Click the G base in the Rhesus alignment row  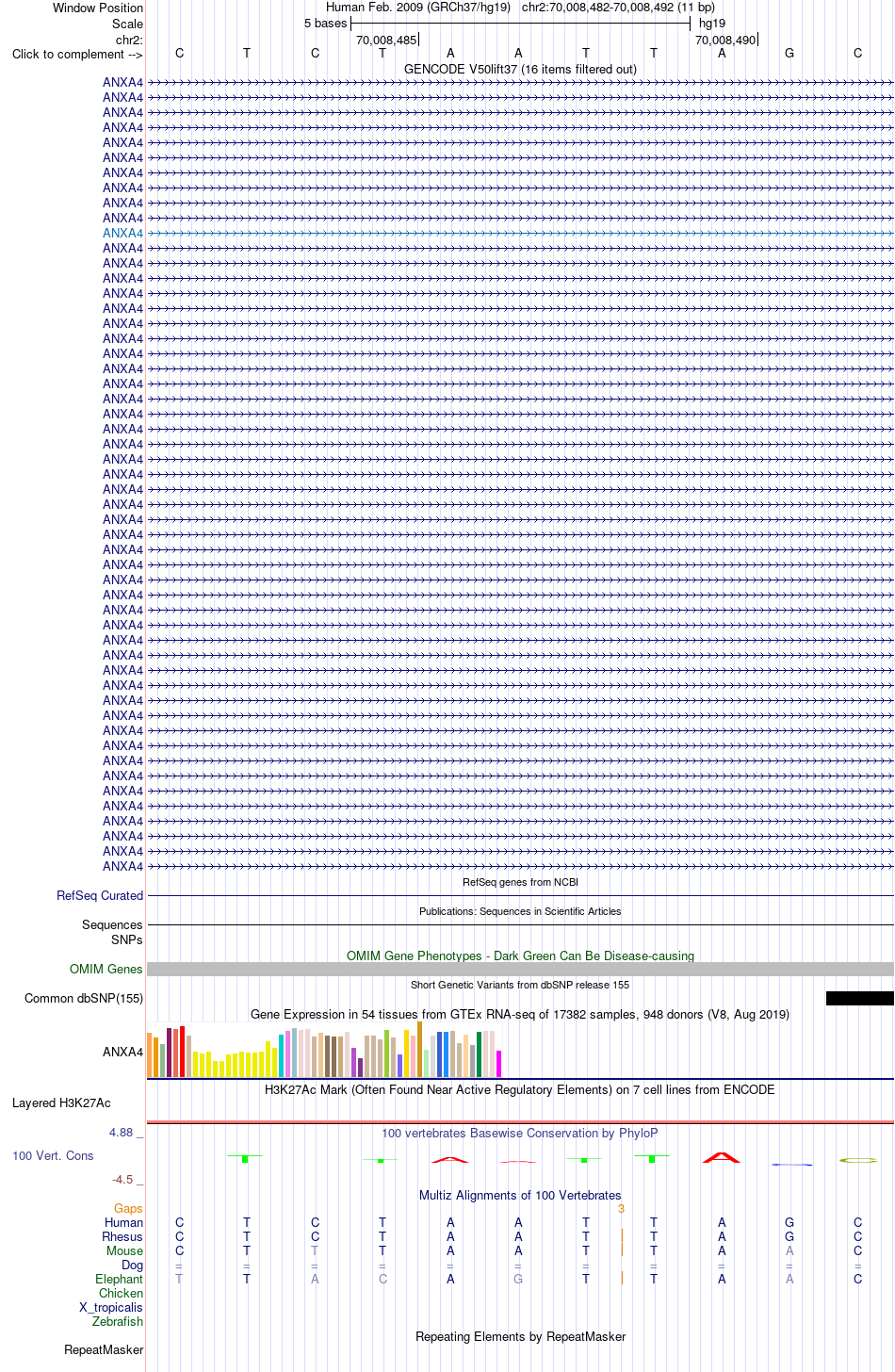click(x=789, y=1236)
